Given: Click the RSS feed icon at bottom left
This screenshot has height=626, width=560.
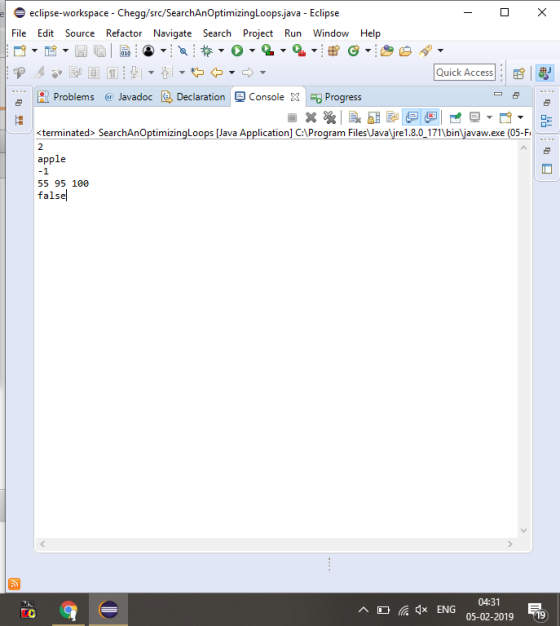Looking at the screenshot, I should [x=14, y=584].
